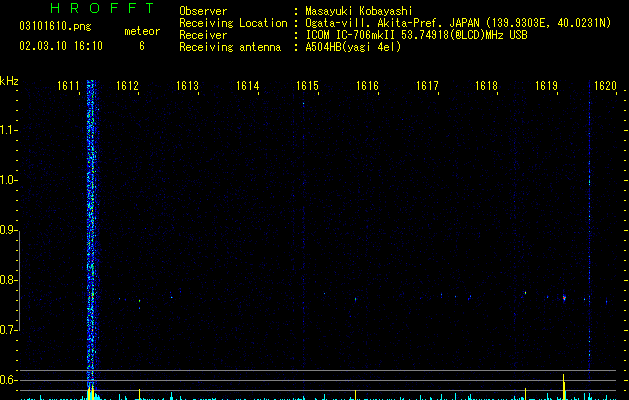Click the 0.8 kHz frequency label
Screen dimensions: 629x400
tap(8, 280)
